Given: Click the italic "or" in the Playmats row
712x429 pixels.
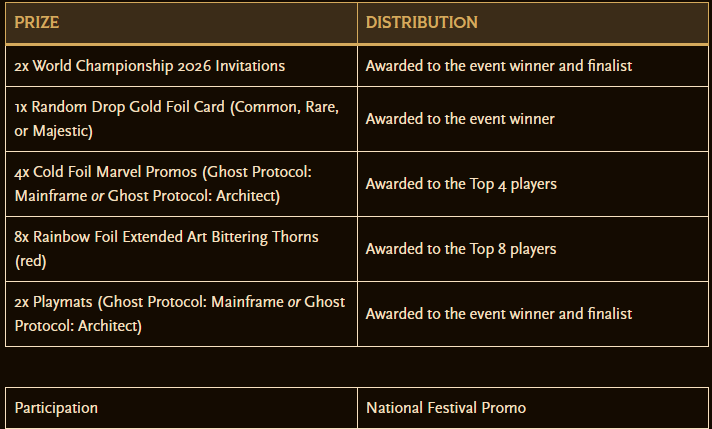Looking at the screenshot, I should click(295, 301).
